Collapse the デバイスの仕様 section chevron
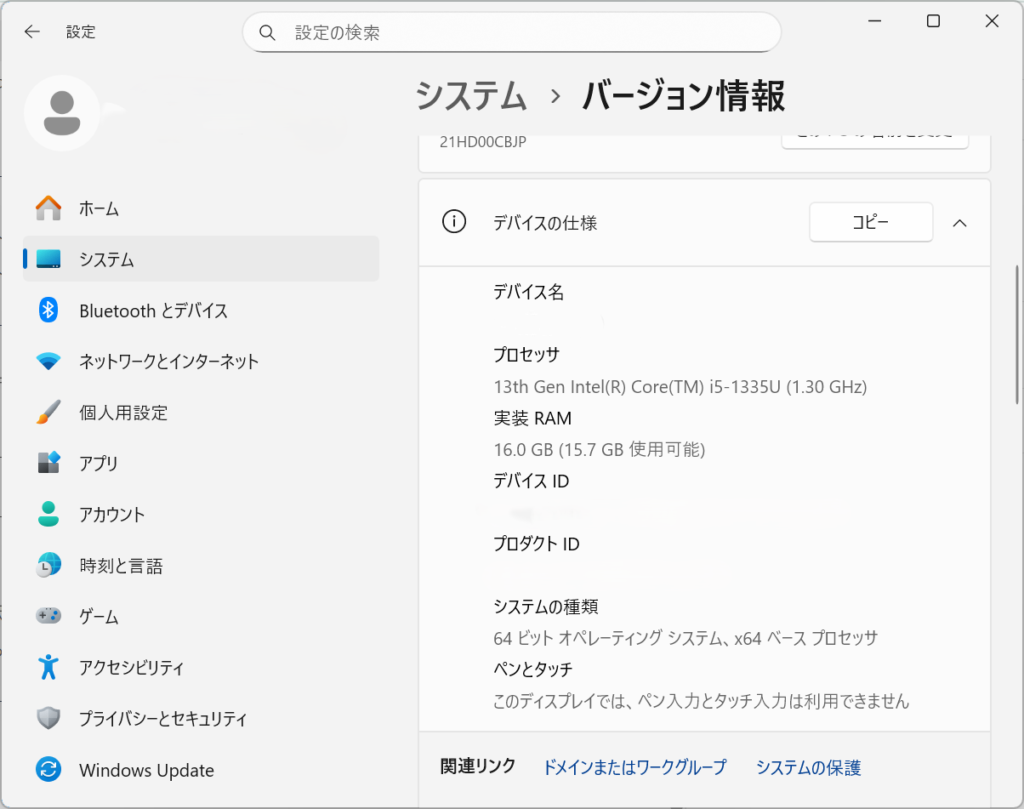This screenshot has width=1024, height=809. 959,223
